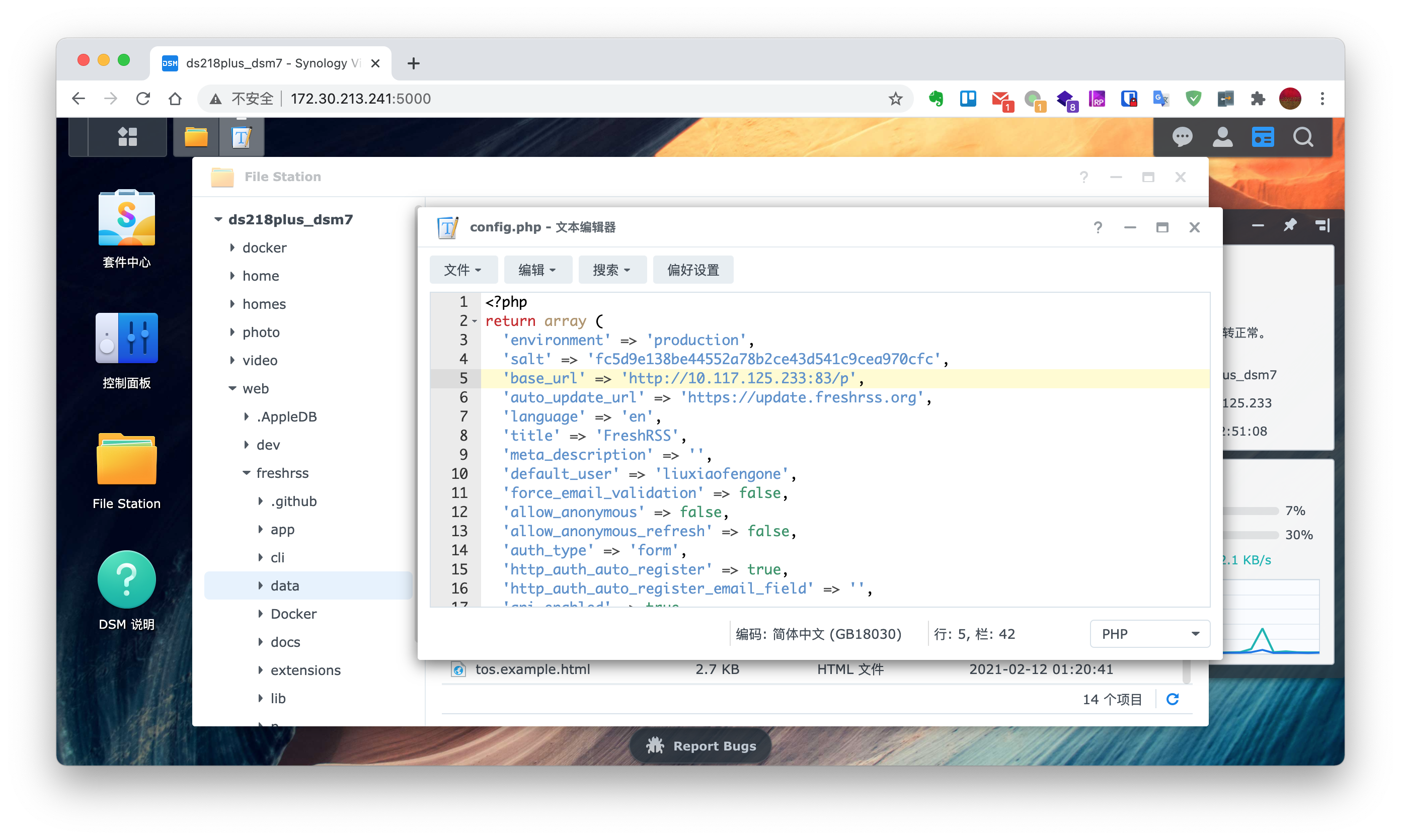Open the 文件 menu in text editor
This screenshot has height=840, width=1401.
463,270
